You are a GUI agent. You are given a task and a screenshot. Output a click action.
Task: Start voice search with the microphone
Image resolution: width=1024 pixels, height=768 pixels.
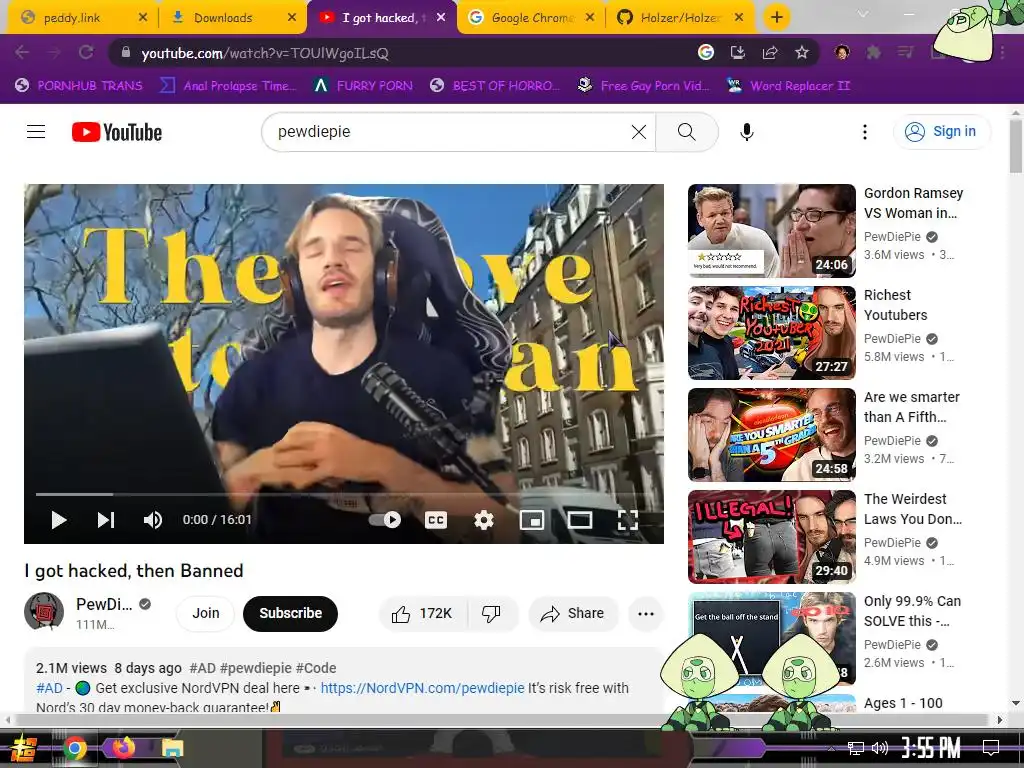(x=746, y=132)
